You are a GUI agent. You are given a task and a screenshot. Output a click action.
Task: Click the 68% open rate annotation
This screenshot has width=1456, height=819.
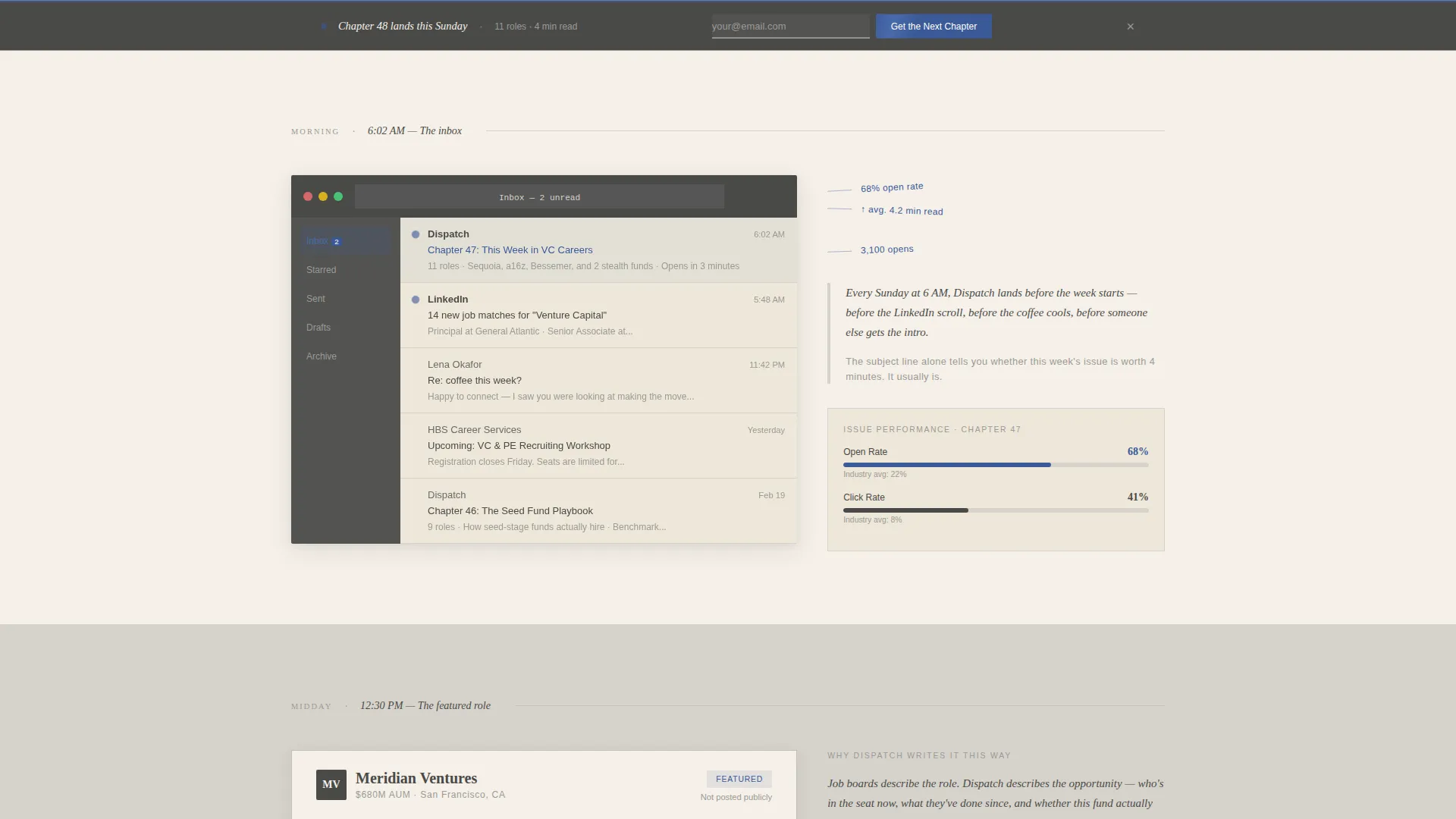click(892, 187)
